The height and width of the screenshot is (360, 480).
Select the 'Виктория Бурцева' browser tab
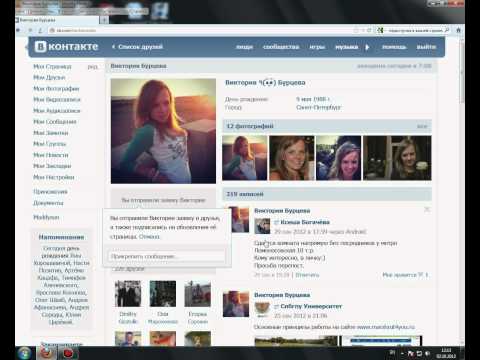point(57,20)
